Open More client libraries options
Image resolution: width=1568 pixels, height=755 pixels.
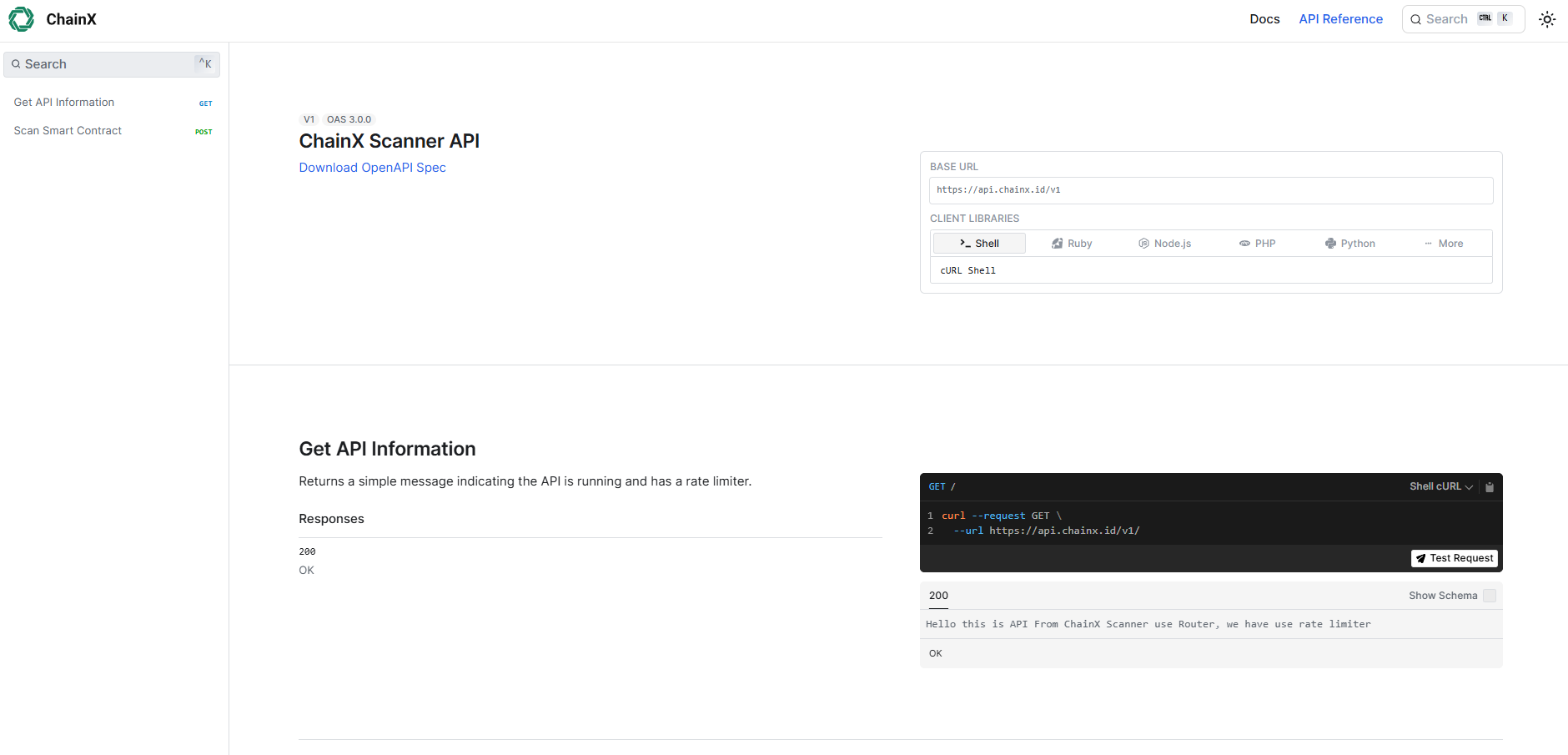pyautogui.click(x=1444, y=244)
